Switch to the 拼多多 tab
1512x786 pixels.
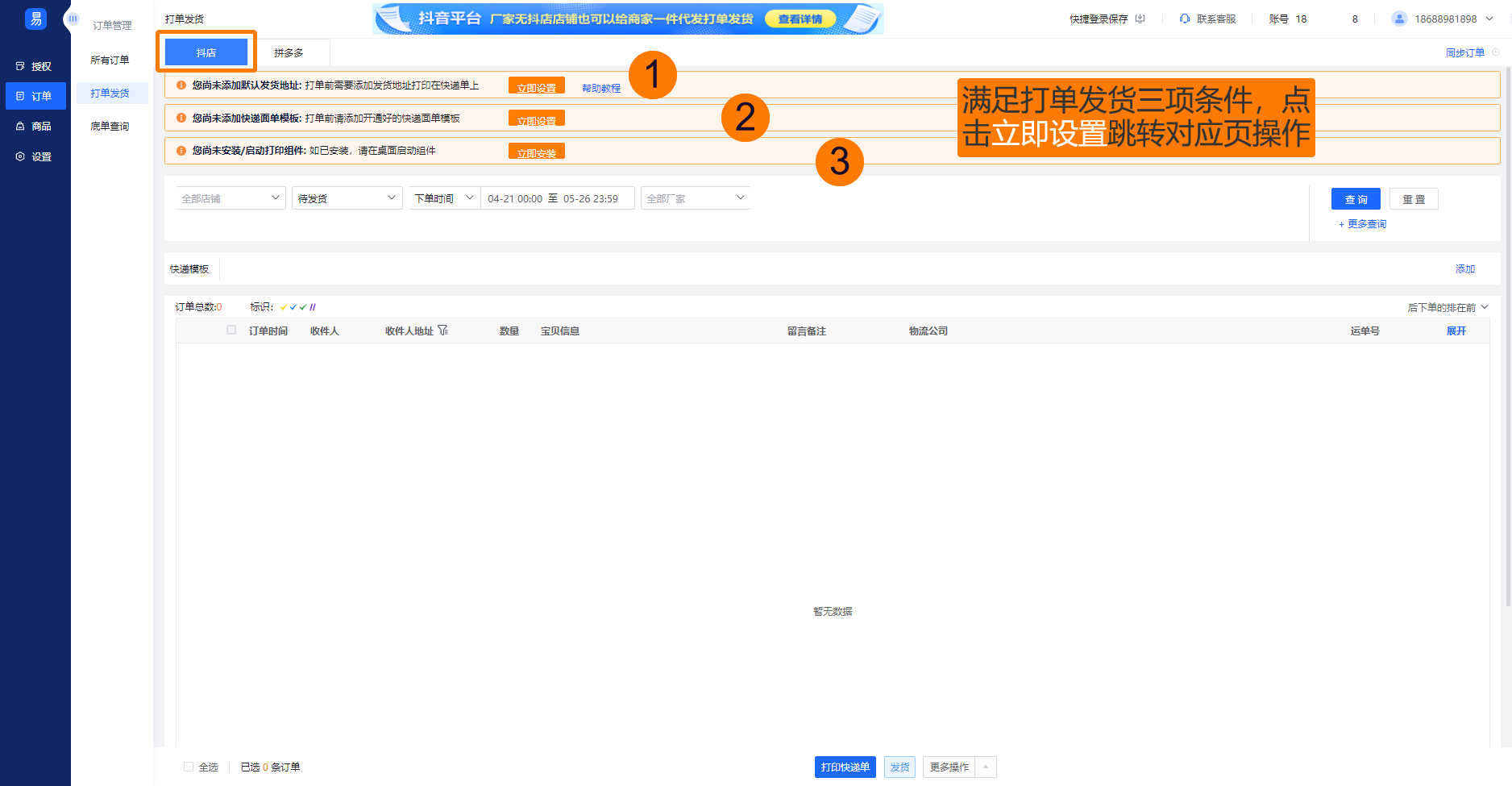pyautogui.click(x=289, y=52)
